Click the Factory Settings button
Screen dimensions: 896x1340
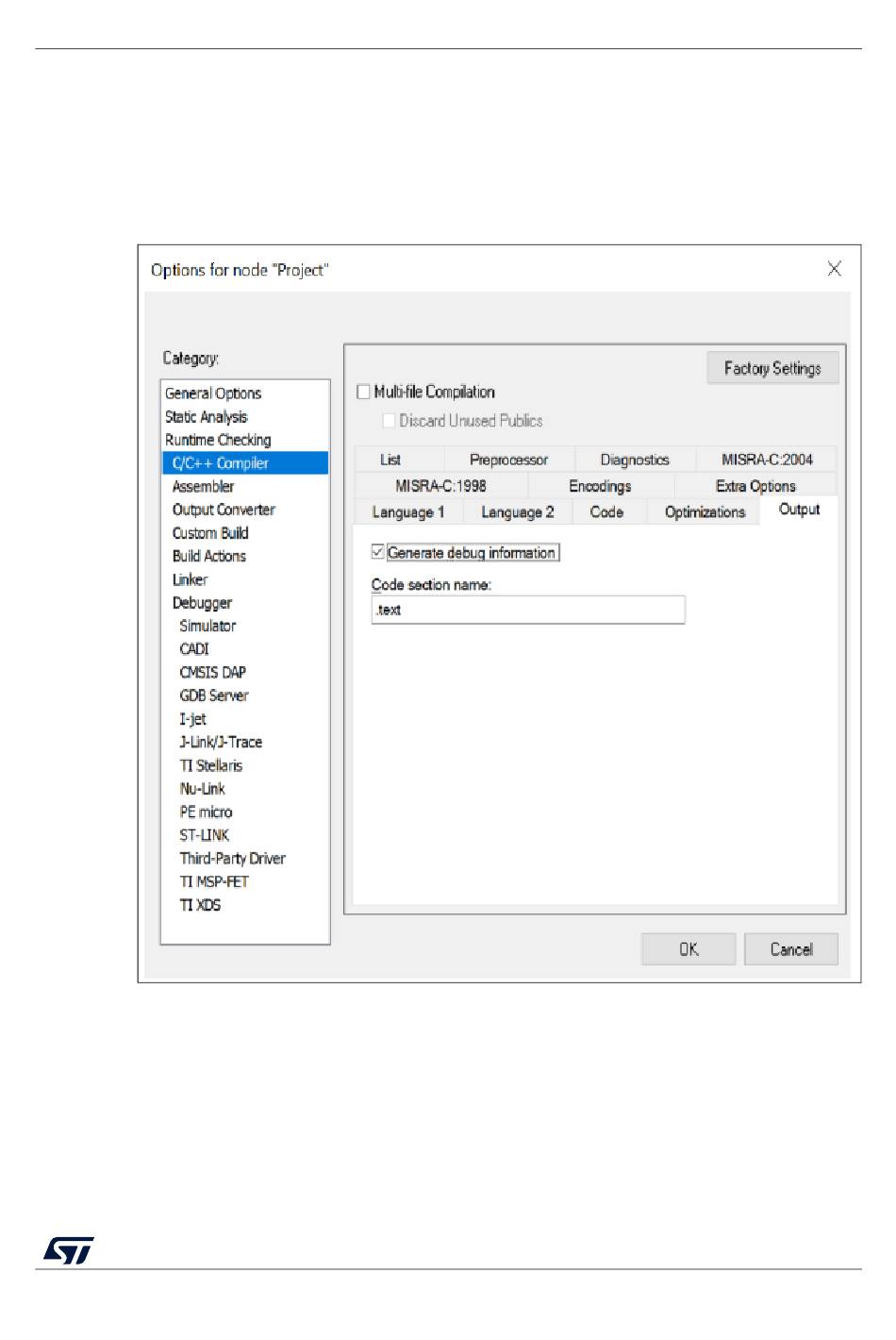click(x=772, y=368)
